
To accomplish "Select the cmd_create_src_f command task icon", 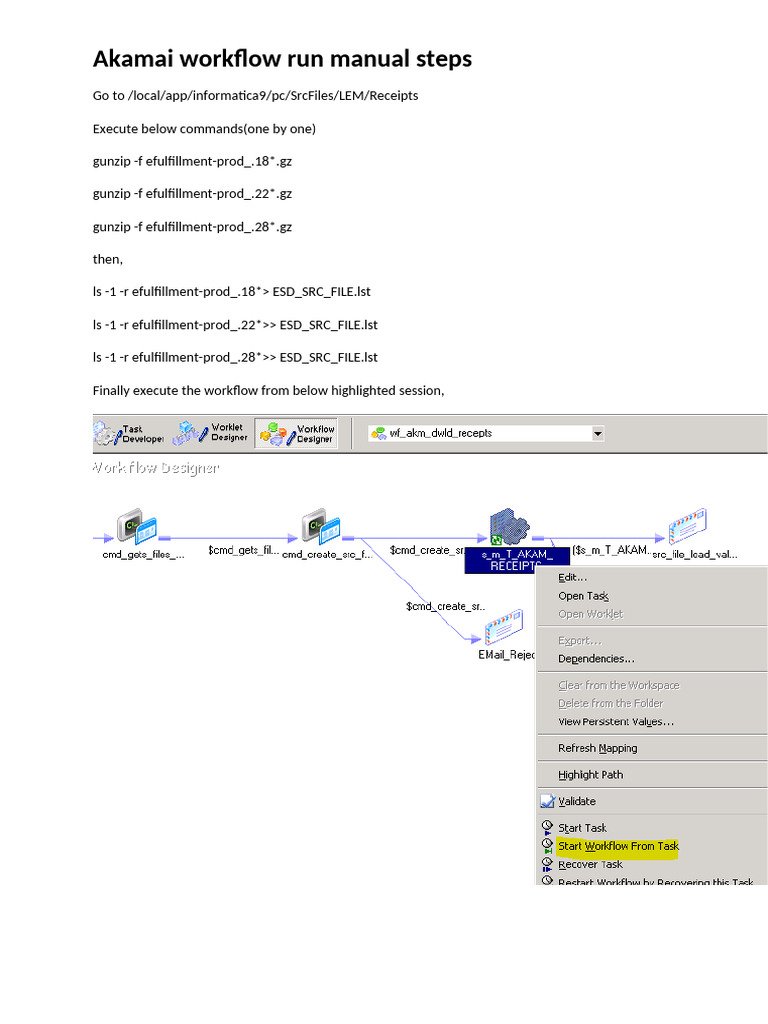I will point(321,527).
